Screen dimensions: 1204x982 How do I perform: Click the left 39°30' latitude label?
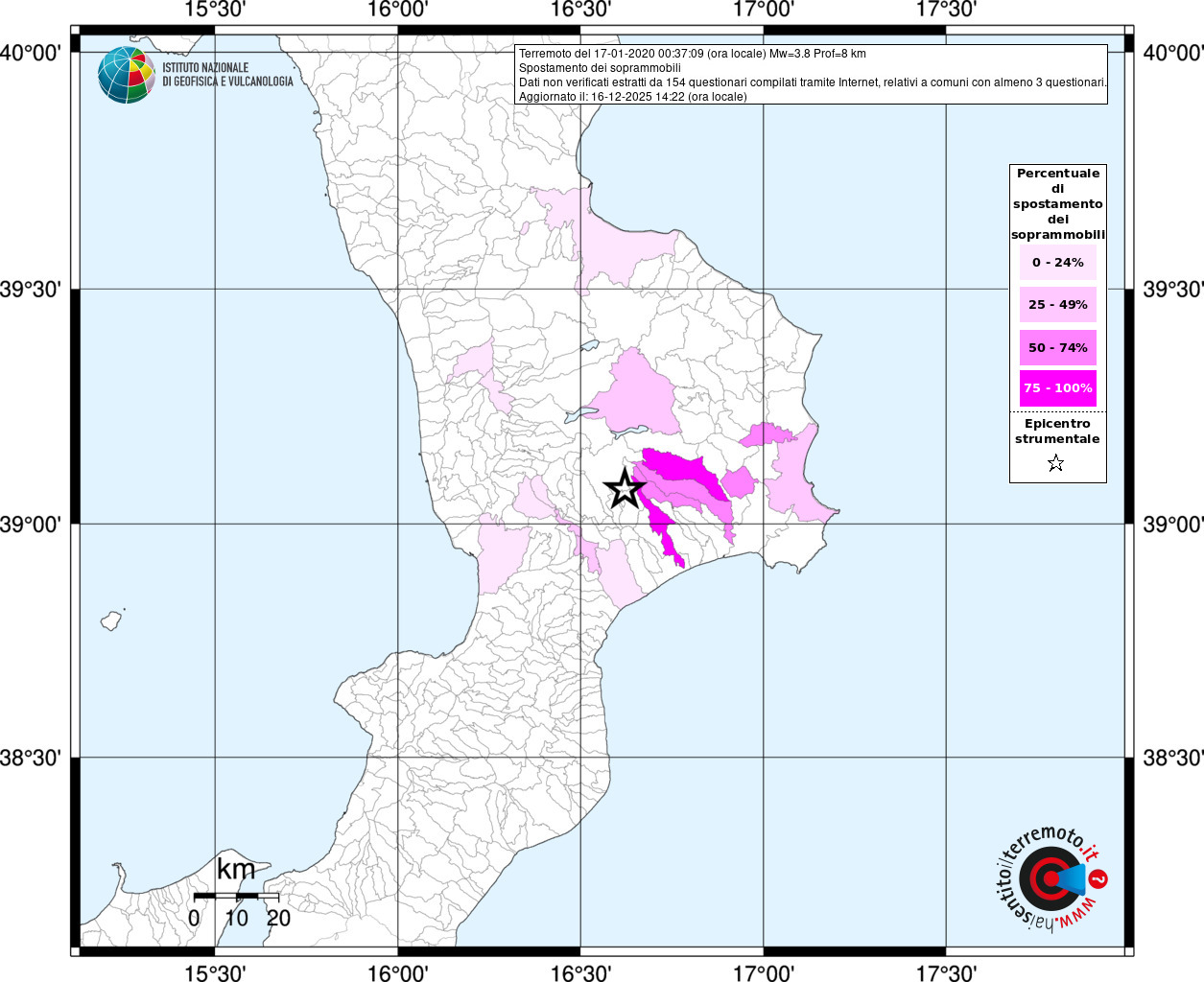pos(32,290)
